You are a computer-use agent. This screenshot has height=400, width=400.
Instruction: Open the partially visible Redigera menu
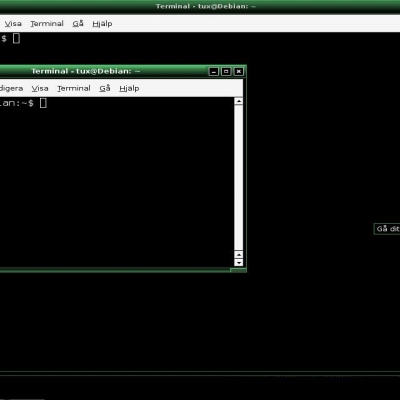point(11,88)
